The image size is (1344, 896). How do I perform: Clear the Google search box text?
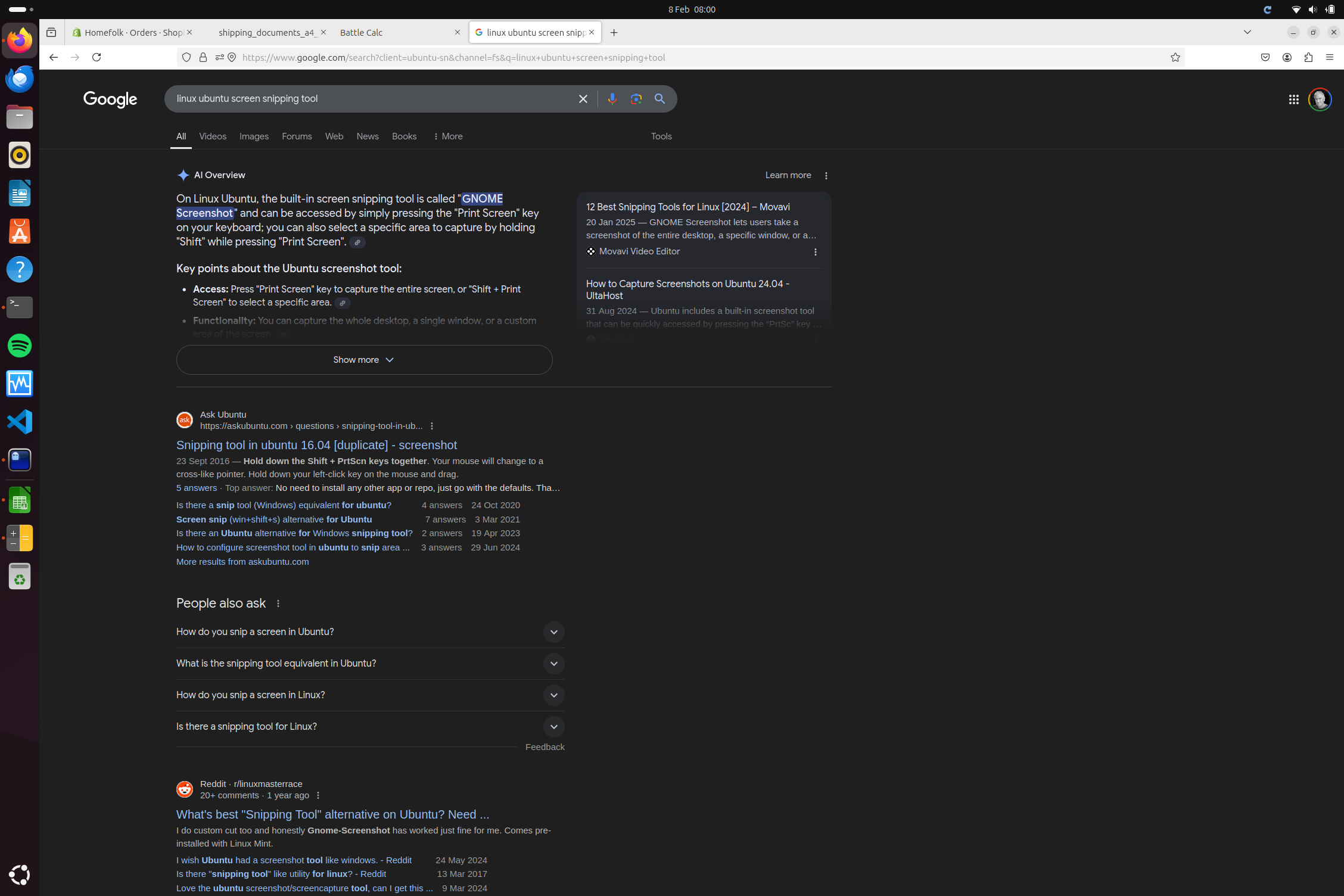point(583,99)
